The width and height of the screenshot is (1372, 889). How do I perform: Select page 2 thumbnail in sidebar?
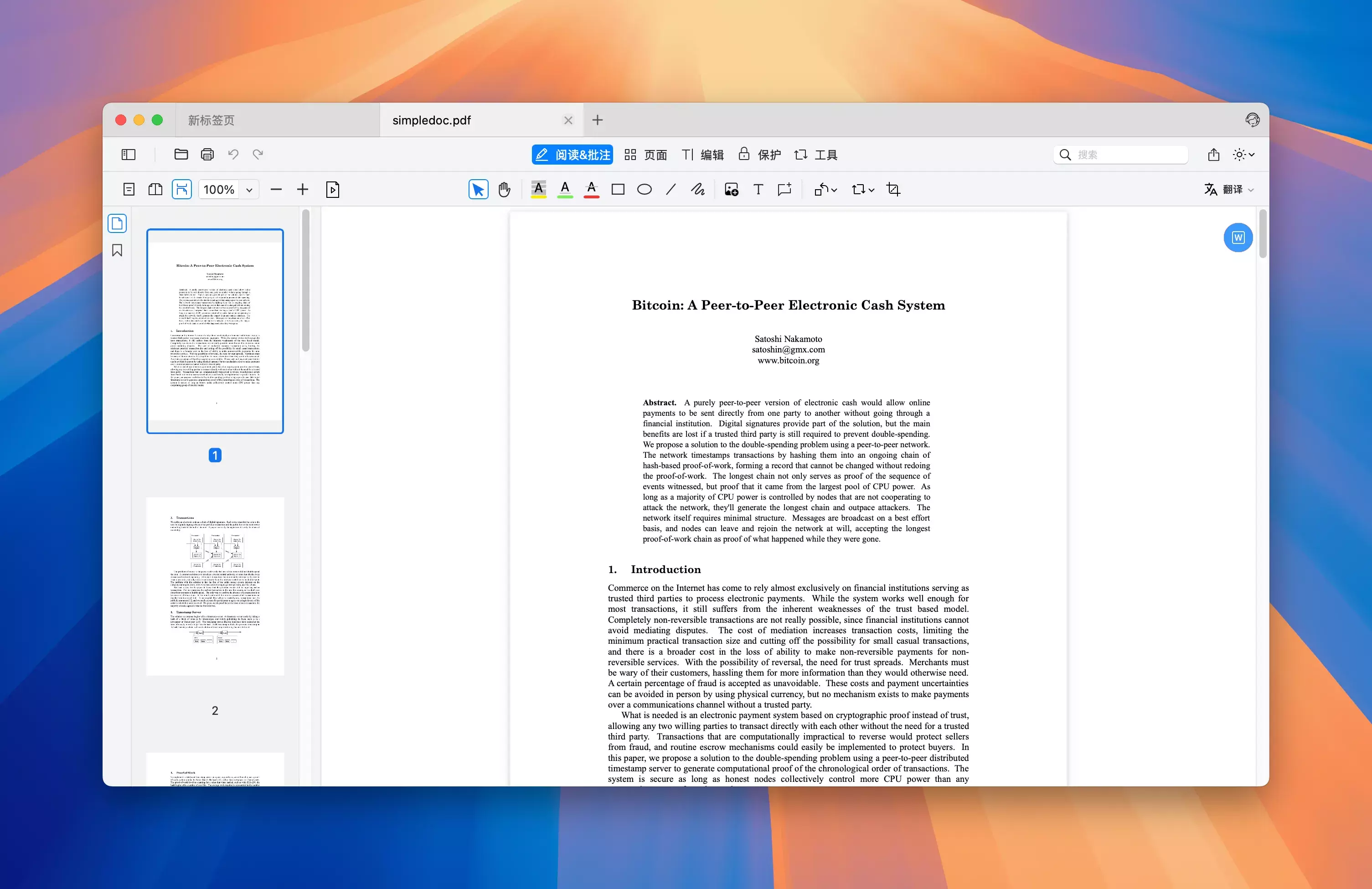214,586
